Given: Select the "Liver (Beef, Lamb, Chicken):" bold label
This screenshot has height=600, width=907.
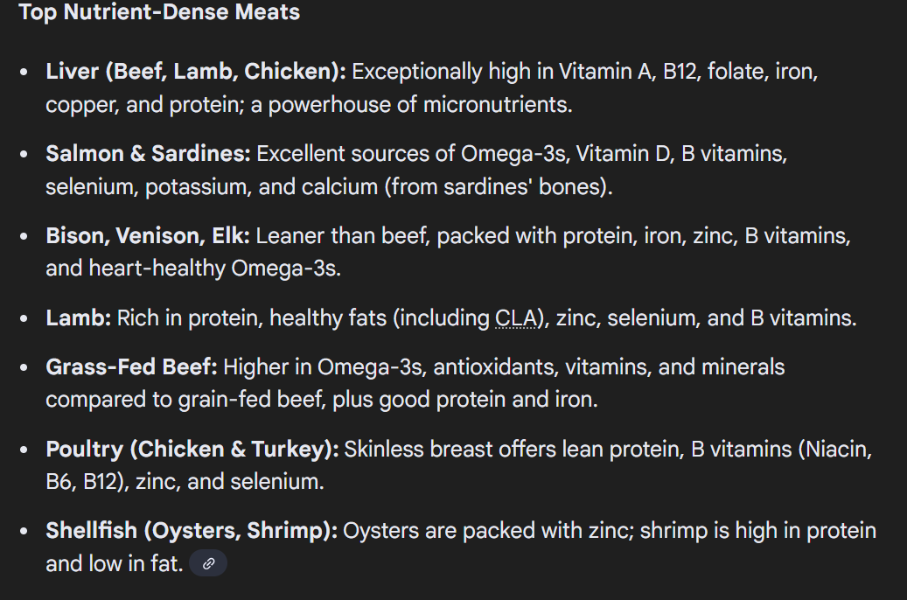Looking at the screenshot, I should click(x=196, y=72).
